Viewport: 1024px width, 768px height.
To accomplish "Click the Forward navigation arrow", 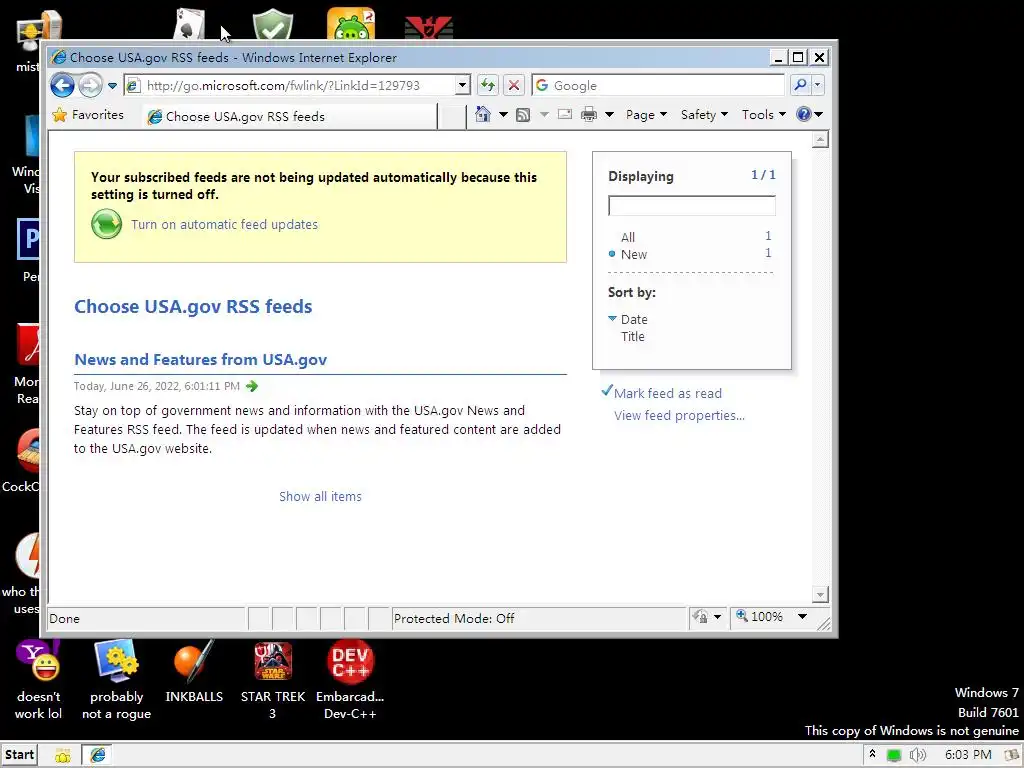I will pyautogui.click(x=90, y=86).
